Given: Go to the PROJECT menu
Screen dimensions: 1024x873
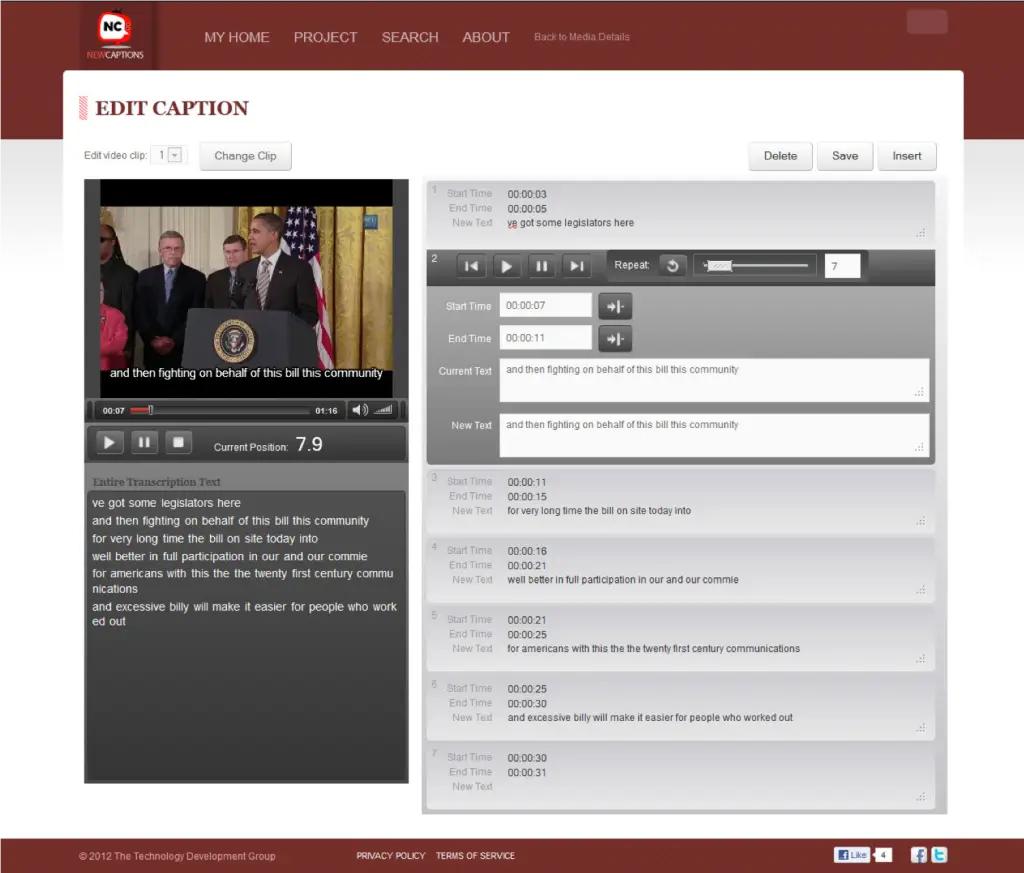Looking at the screenshot, I should 325,37.
